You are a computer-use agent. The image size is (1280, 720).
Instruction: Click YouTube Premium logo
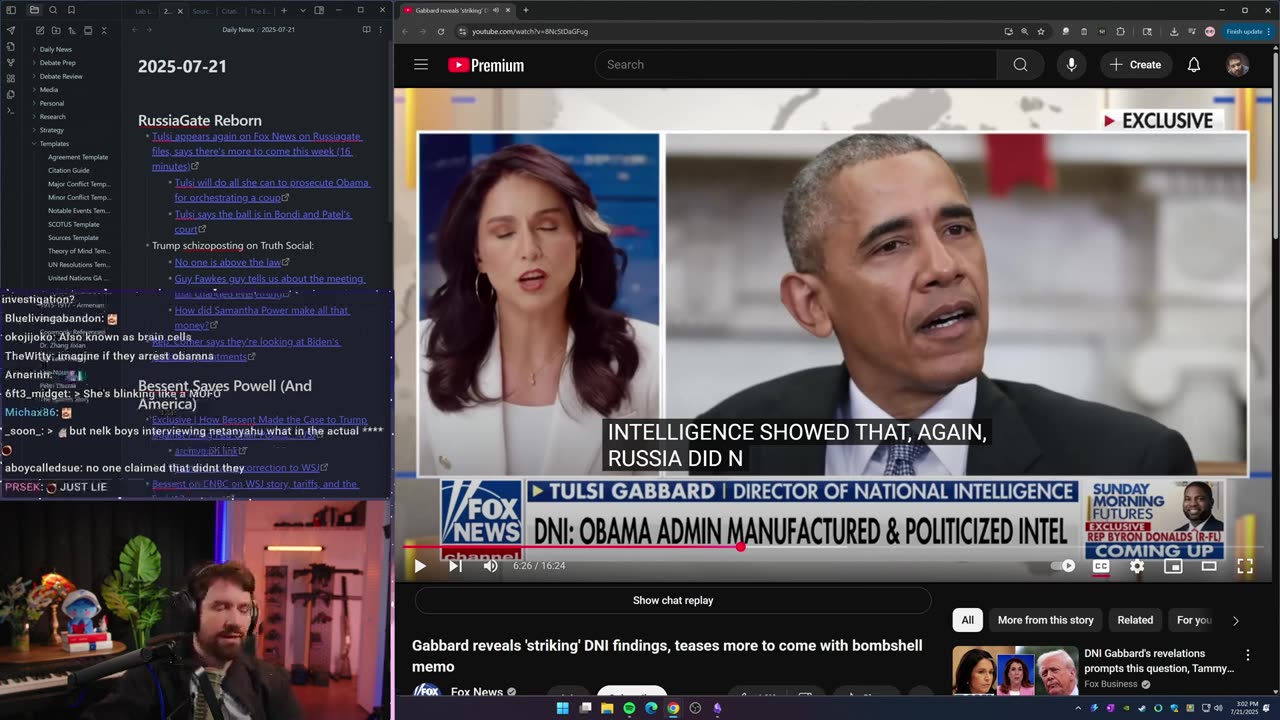pos(486,65)
